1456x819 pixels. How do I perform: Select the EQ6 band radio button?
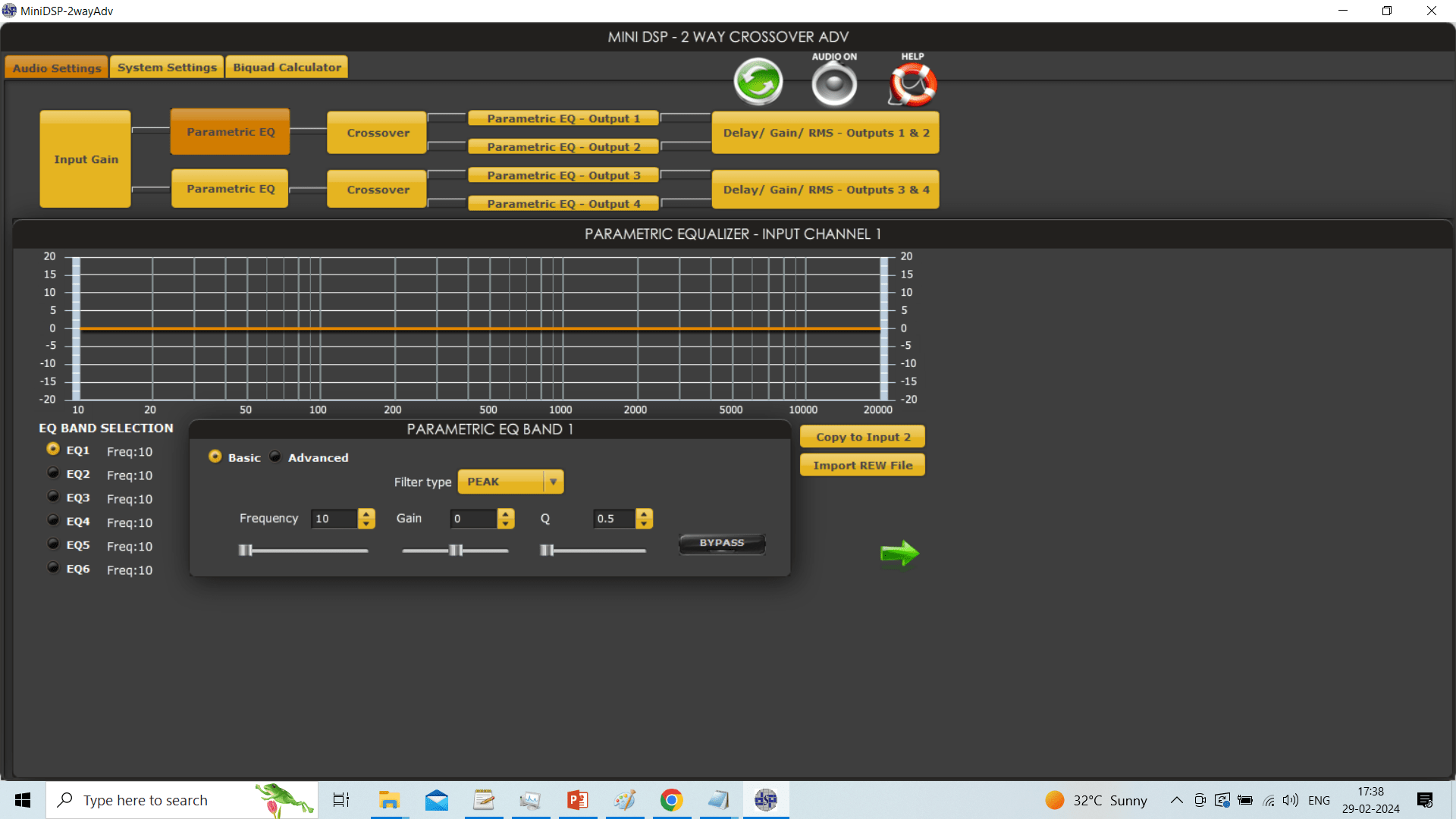click(x=53, y=566)
